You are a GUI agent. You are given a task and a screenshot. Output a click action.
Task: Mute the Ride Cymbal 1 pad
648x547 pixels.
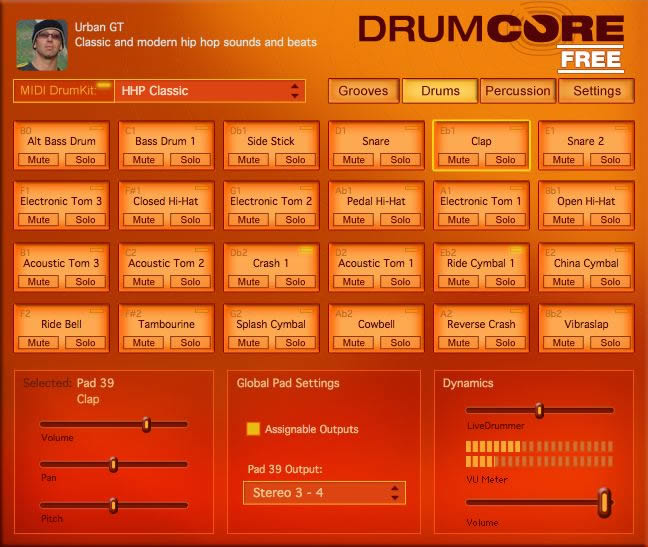pos(458,282)
